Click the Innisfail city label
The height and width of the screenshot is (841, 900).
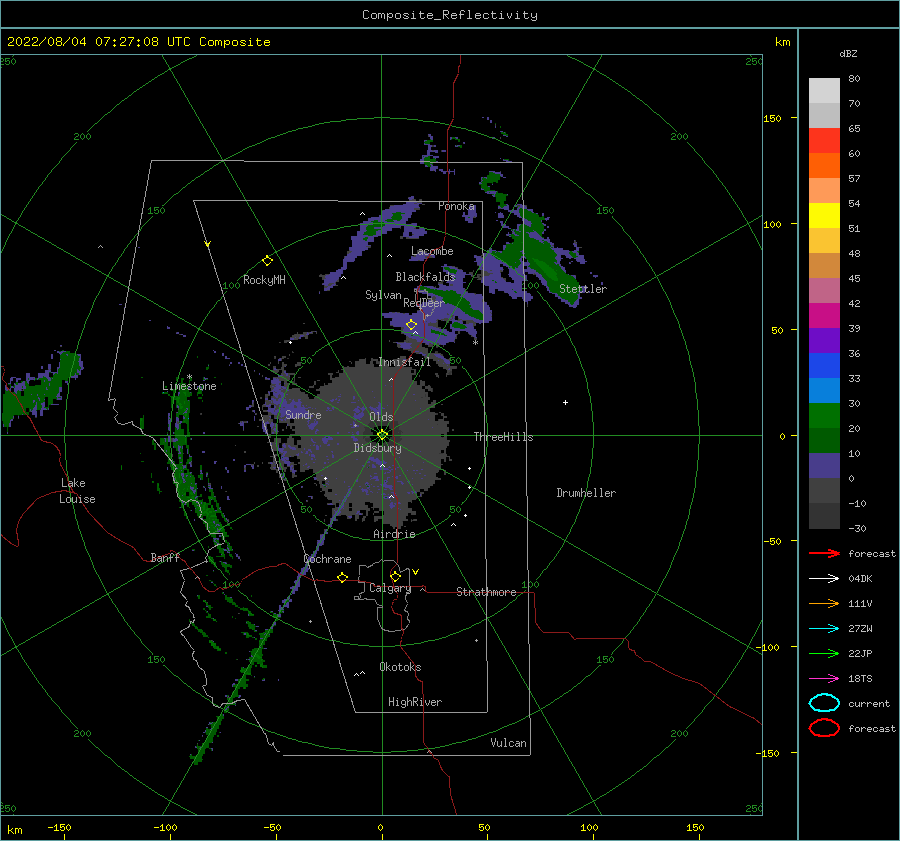tap(404, 362)
